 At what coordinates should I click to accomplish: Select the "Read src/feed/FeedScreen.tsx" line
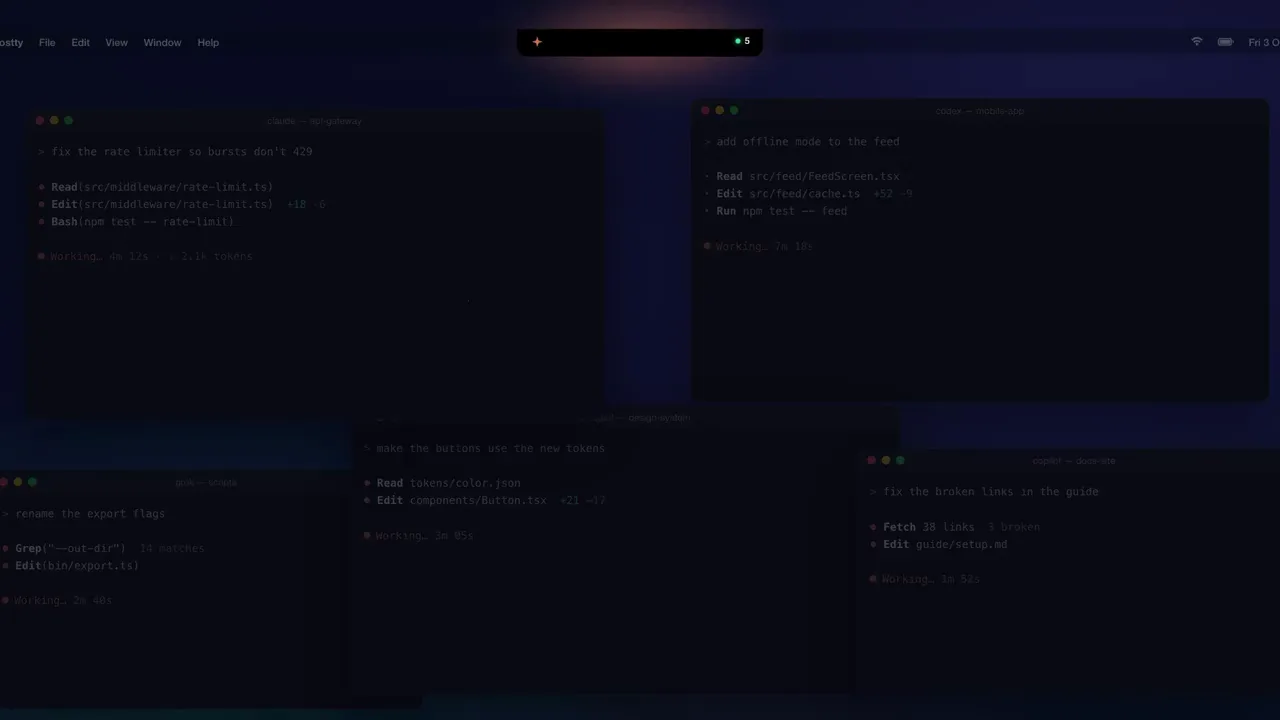(x=802, y=177)
